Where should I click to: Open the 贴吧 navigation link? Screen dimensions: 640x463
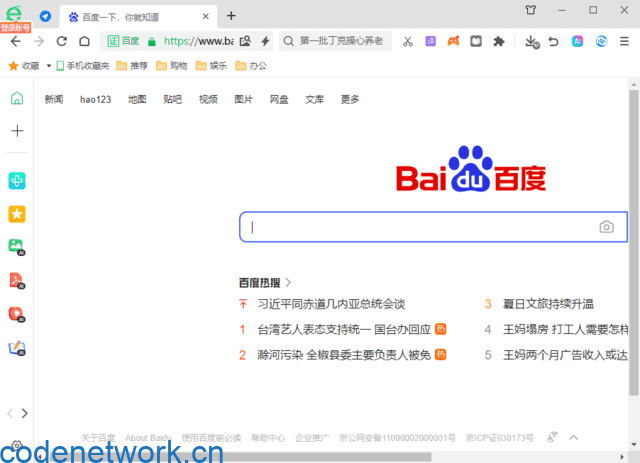click(x=173, y=99)
